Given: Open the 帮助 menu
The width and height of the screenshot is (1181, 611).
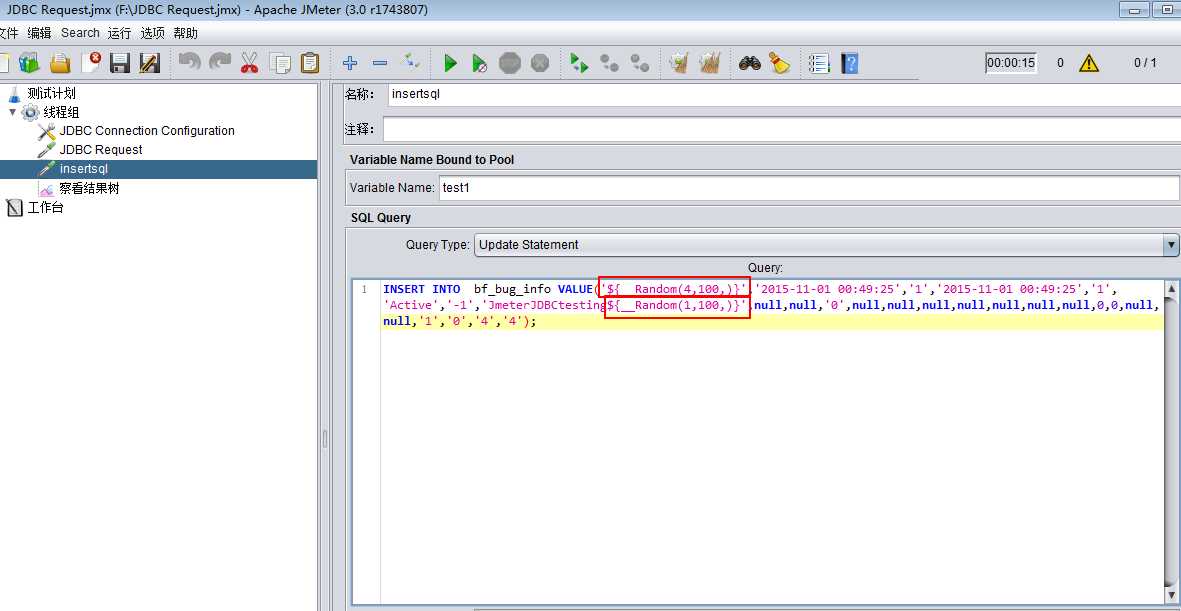Looking at the screenshot, I should pyautogui.click(x=185, y=33).
